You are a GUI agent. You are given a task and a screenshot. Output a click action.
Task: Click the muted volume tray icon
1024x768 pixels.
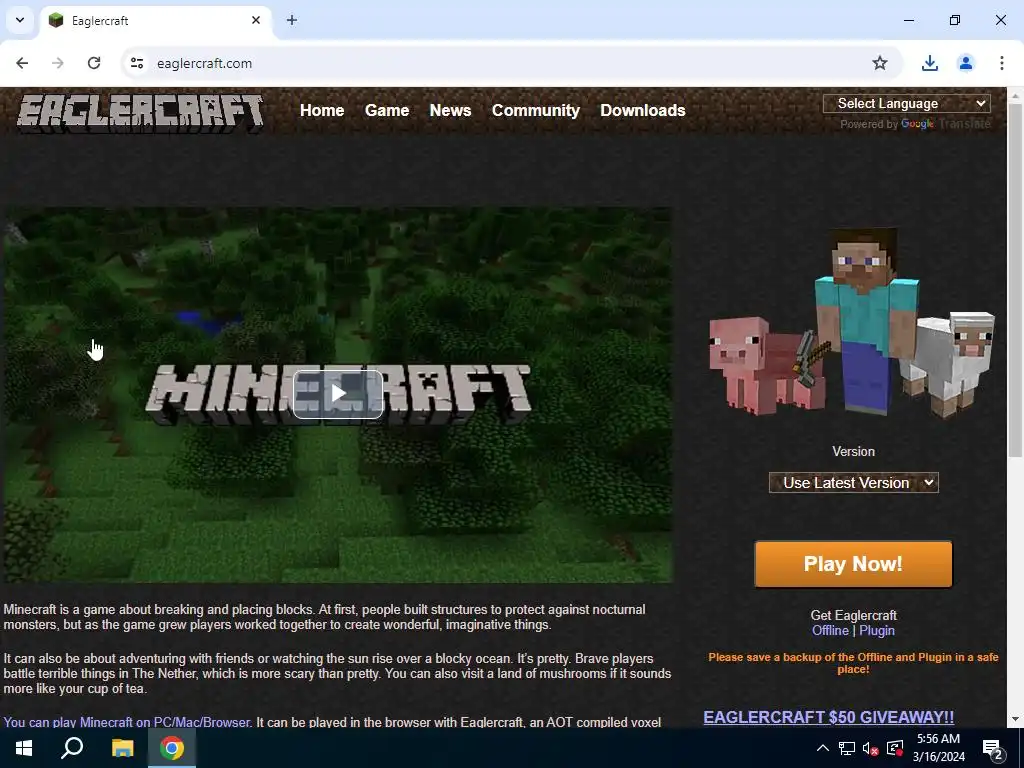pyautogui.click(x=871, y=748)
